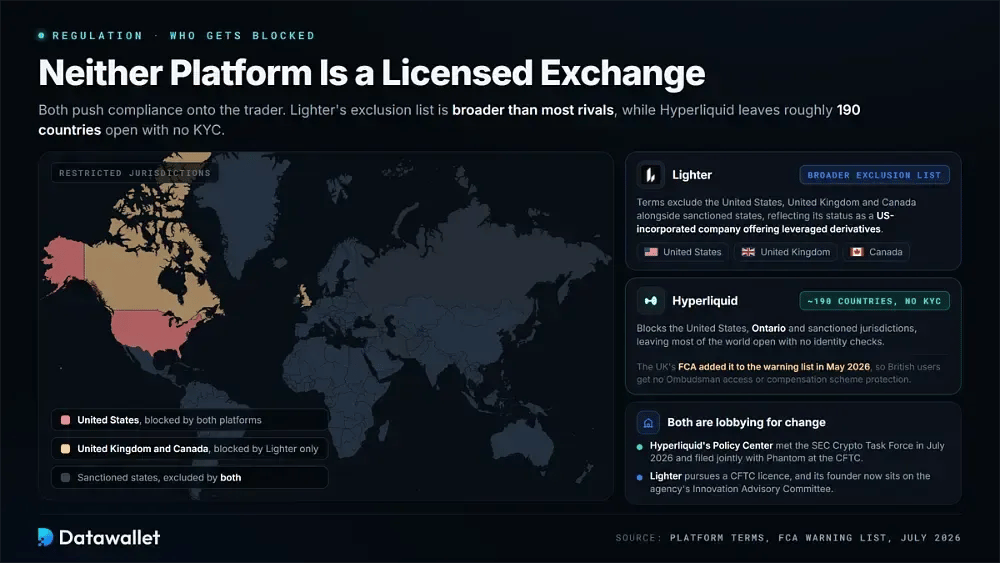
Task: Click the Canada chip in Lighter card
Action: 876,252
